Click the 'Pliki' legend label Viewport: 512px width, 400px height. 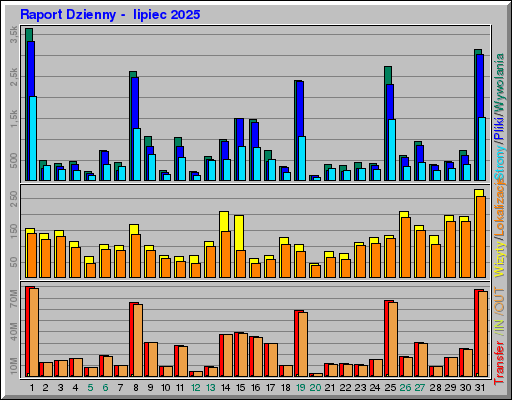pyautogui.click(x=499, y=128)
